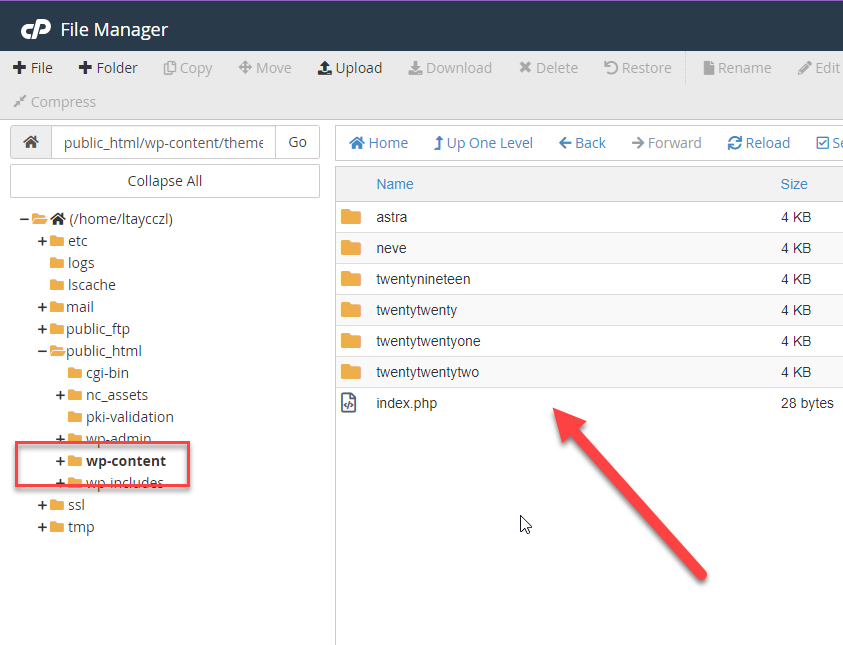Click the Upload toolbar button
Screen dimensions: 843x645
coord(349,68)
